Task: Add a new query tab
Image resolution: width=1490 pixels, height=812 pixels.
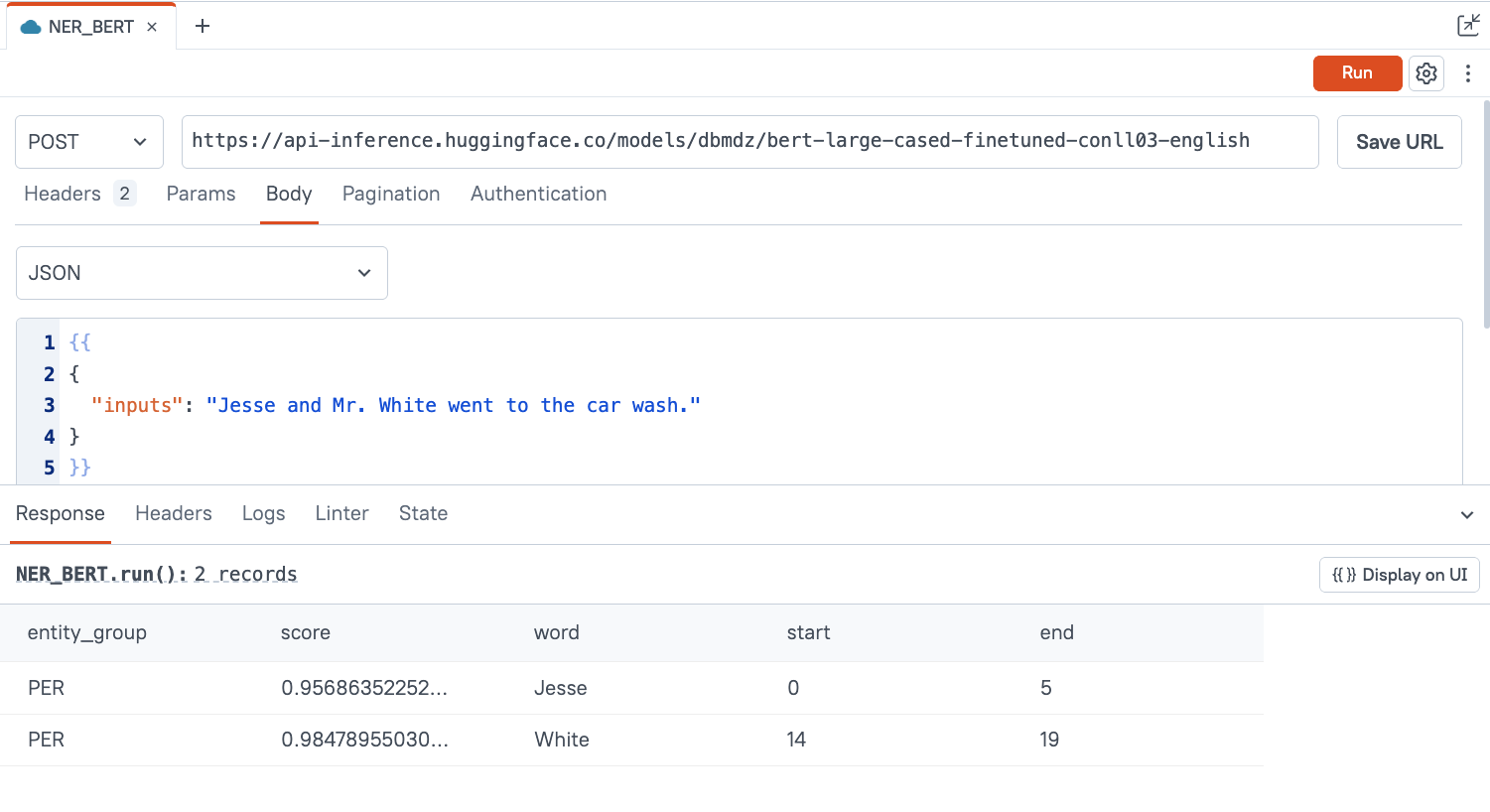Action: 203,27
